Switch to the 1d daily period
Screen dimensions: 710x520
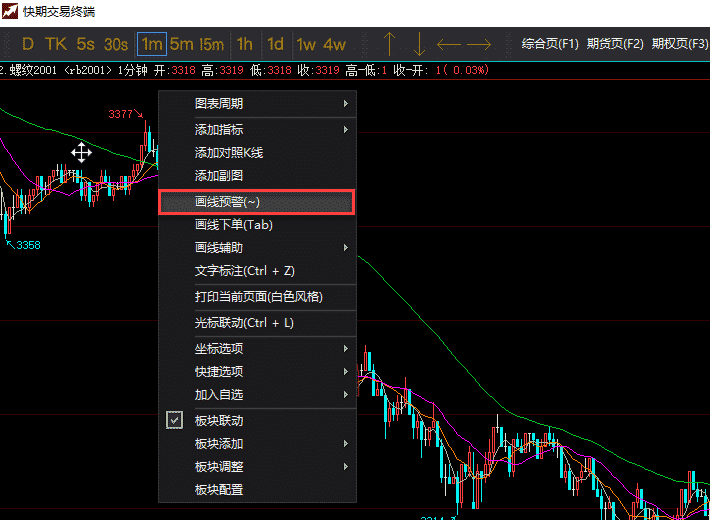coord(275,44)
